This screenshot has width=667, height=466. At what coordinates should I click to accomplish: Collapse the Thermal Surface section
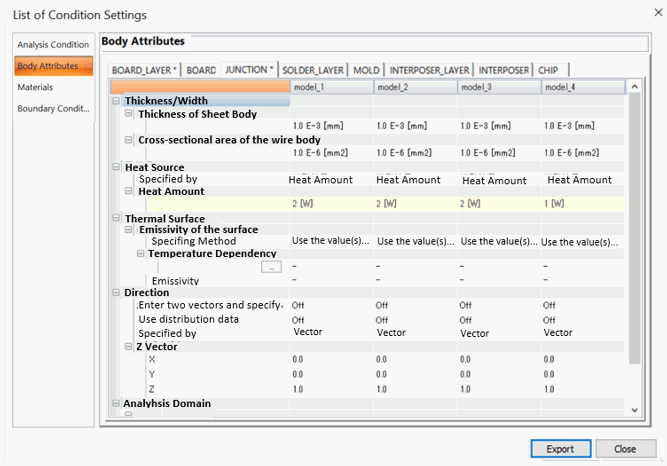(116, 218)
